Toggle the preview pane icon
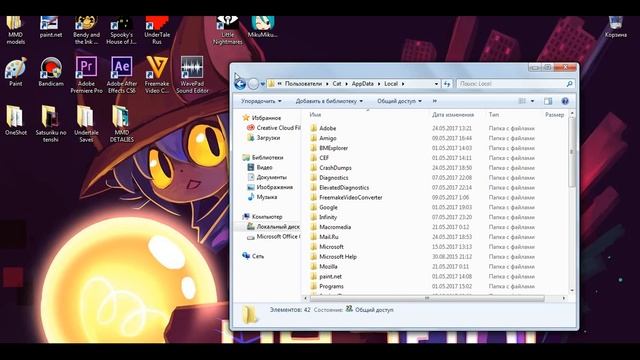The image size is (640, 360). tap(548, 101)
